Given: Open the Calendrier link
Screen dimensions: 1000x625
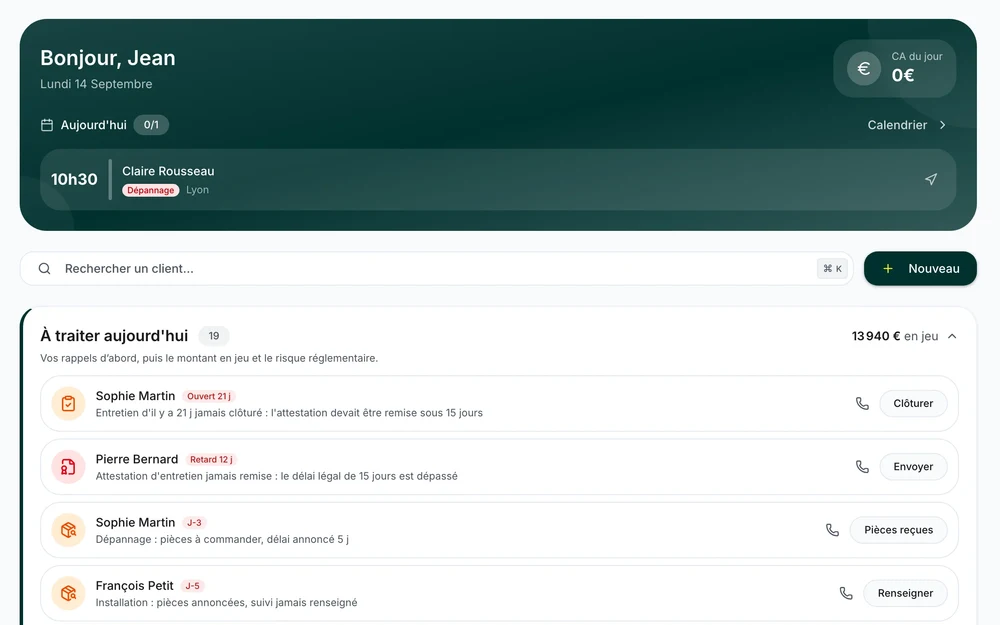Looking at the screenshot, I should [906, 125].
